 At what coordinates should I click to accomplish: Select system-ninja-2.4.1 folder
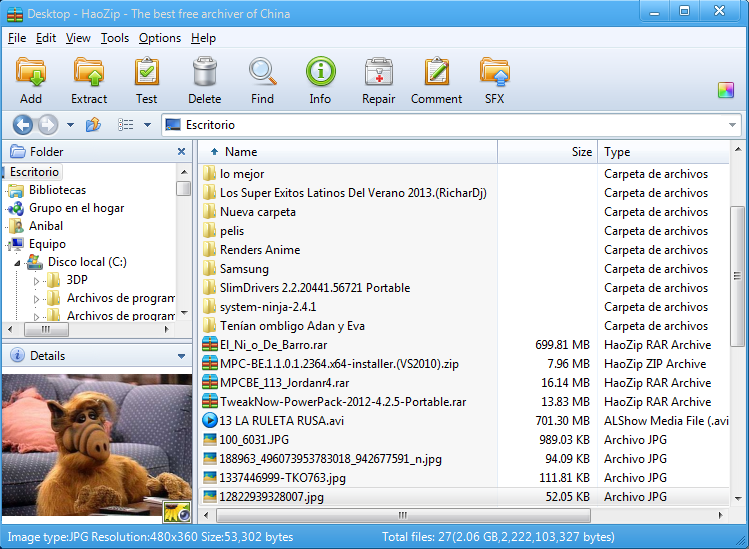click(268, 307)
